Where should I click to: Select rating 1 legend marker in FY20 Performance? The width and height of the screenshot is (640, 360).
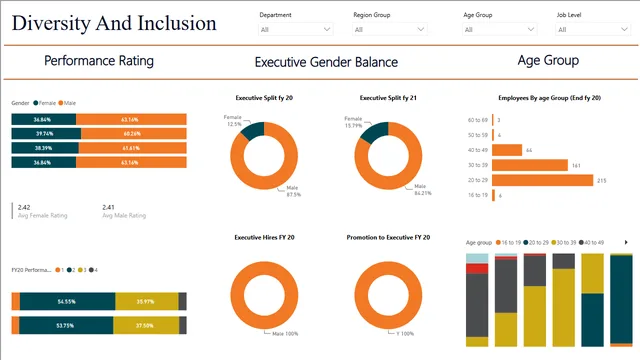58,270
